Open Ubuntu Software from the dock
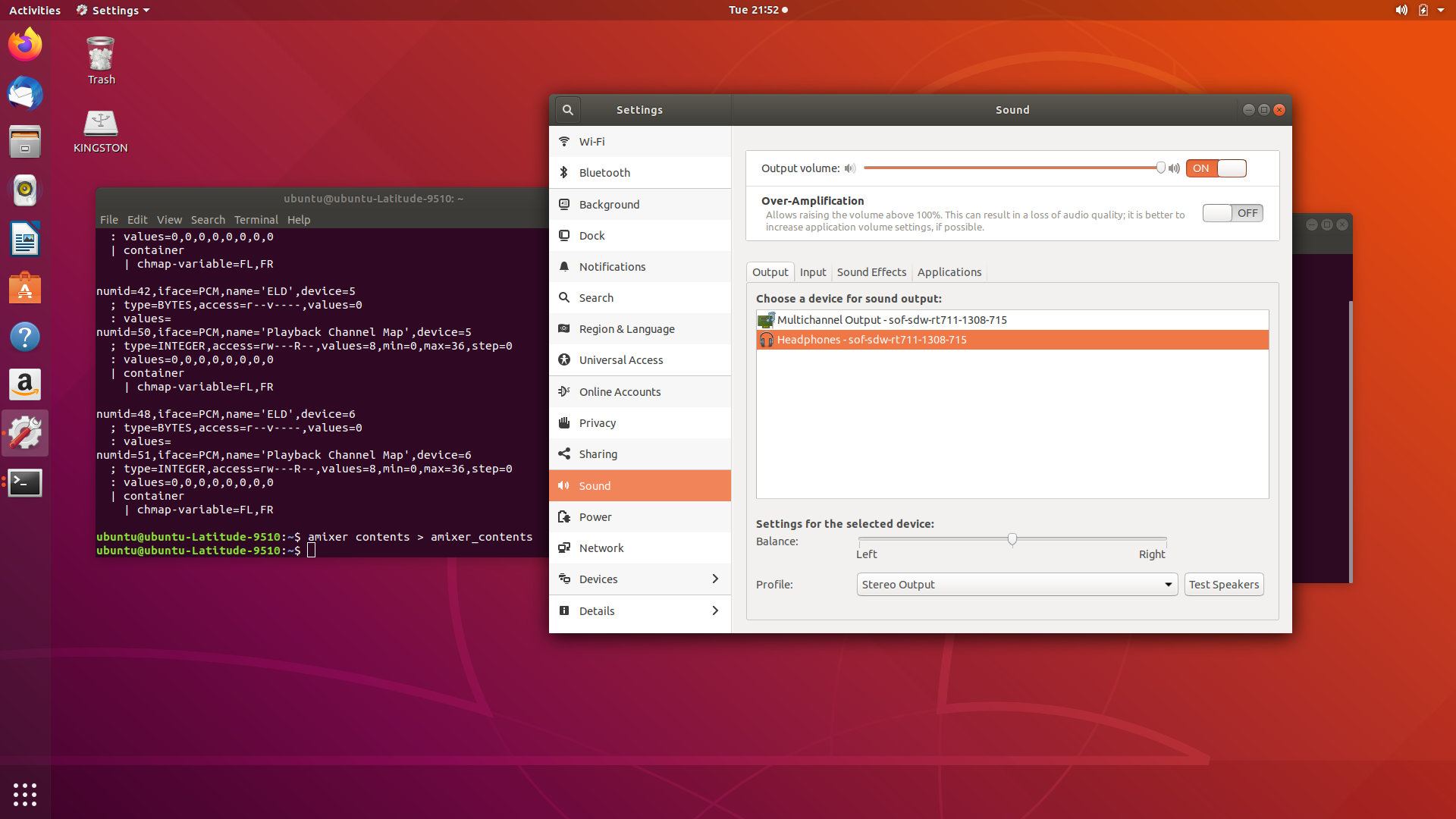Image resolution: width=1456 pixels, height=819 pixels. pos(25,288)
